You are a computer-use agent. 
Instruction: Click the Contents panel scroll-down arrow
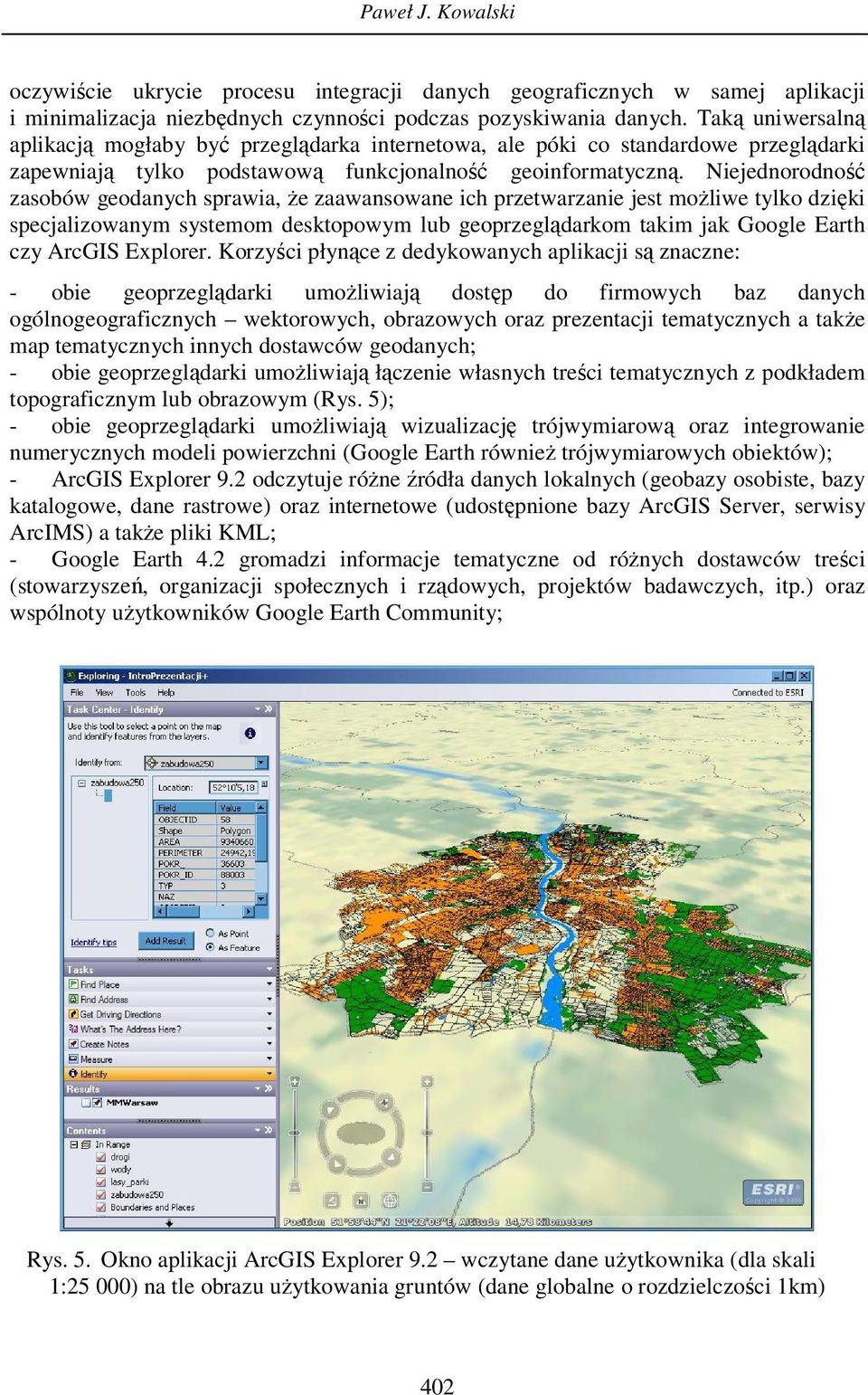[x=169, y=1223]
